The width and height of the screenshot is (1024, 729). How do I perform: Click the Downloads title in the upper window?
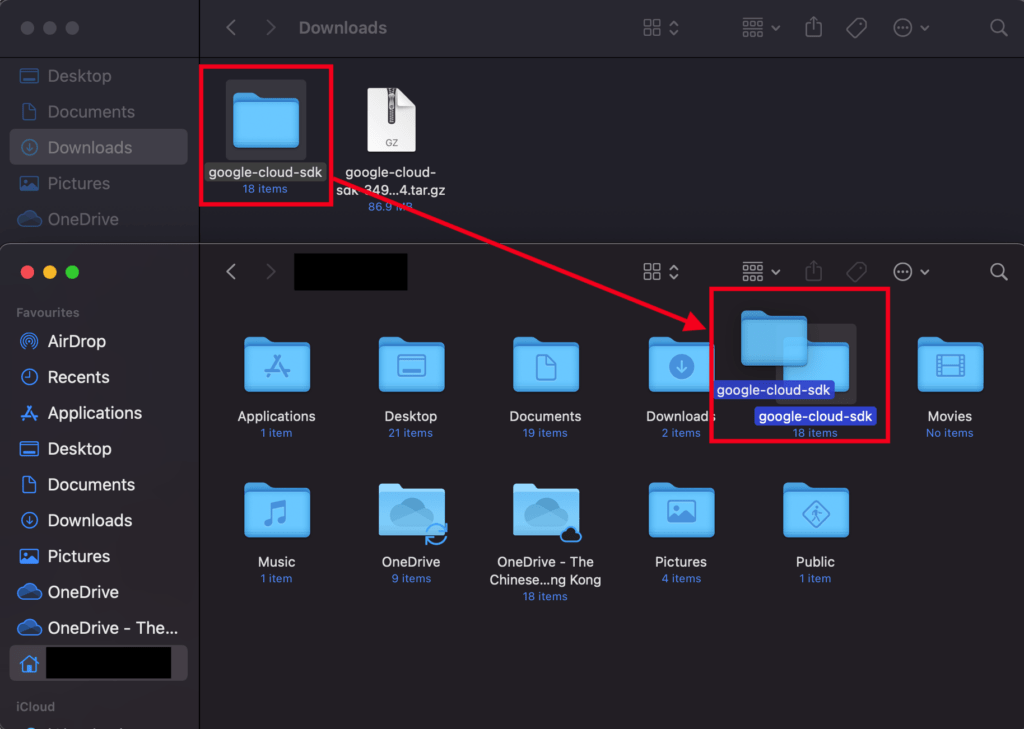pyautogui.click(x=342, y=28)
